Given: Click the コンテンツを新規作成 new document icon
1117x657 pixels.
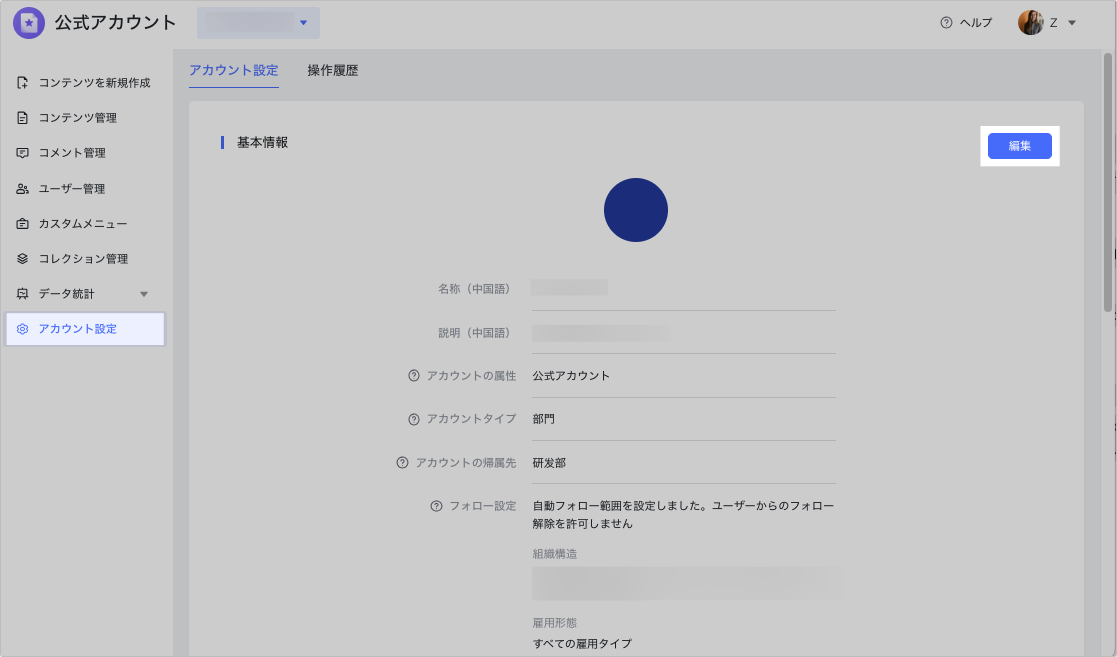Looking at the screenshot, I should click(x=23, y=83).
